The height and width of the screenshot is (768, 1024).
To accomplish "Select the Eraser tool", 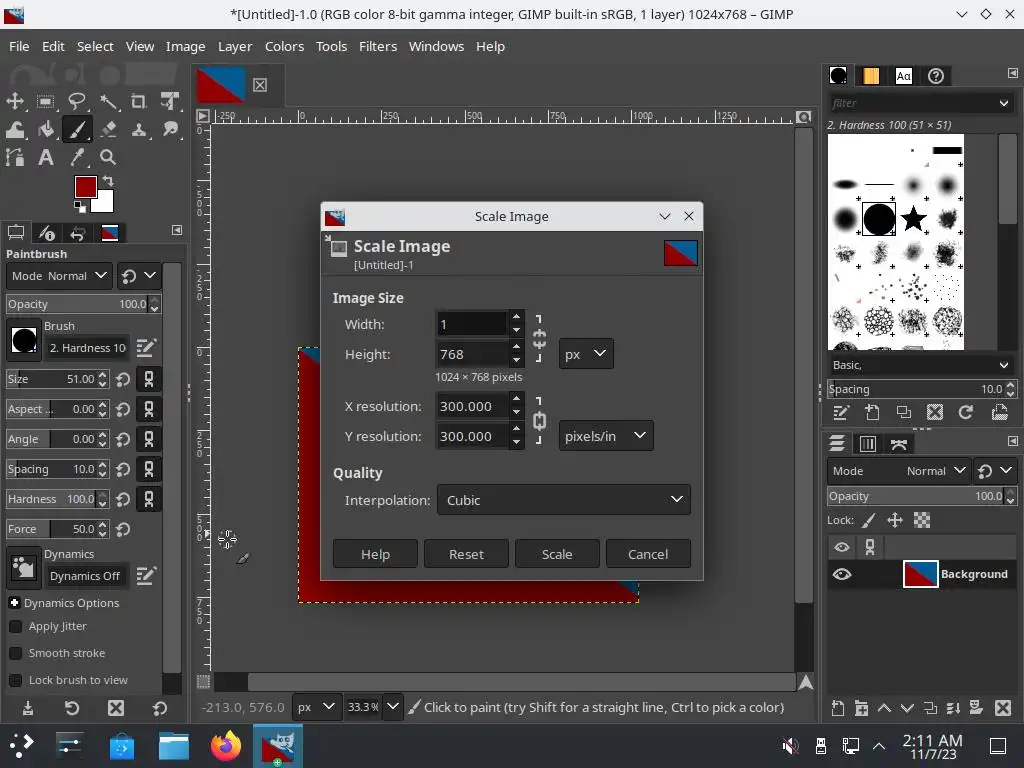I will point(108,129).
